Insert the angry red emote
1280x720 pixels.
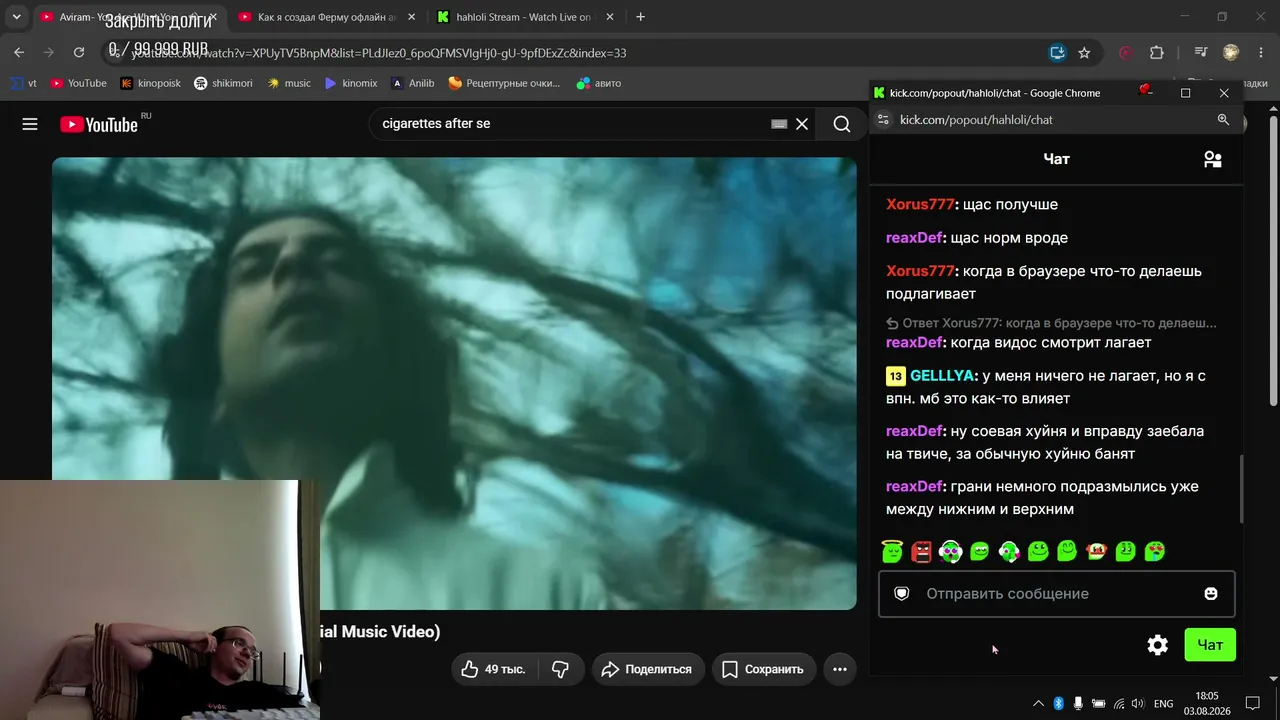coord(921,551)
